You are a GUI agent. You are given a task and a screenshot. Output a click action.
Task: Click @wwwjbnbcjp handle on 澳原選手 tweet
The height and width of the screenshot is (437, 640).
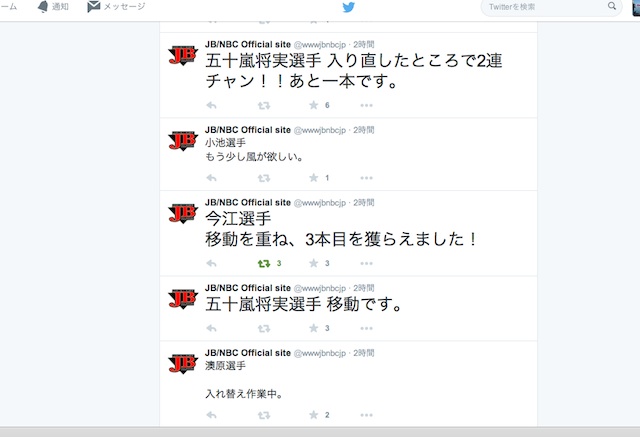pos(320,353)
